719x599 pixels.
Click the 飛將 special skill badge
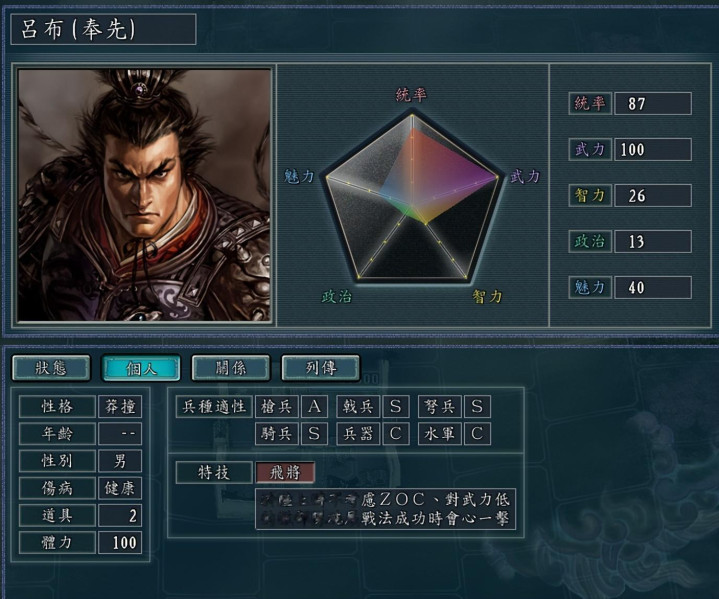(285, 472)
